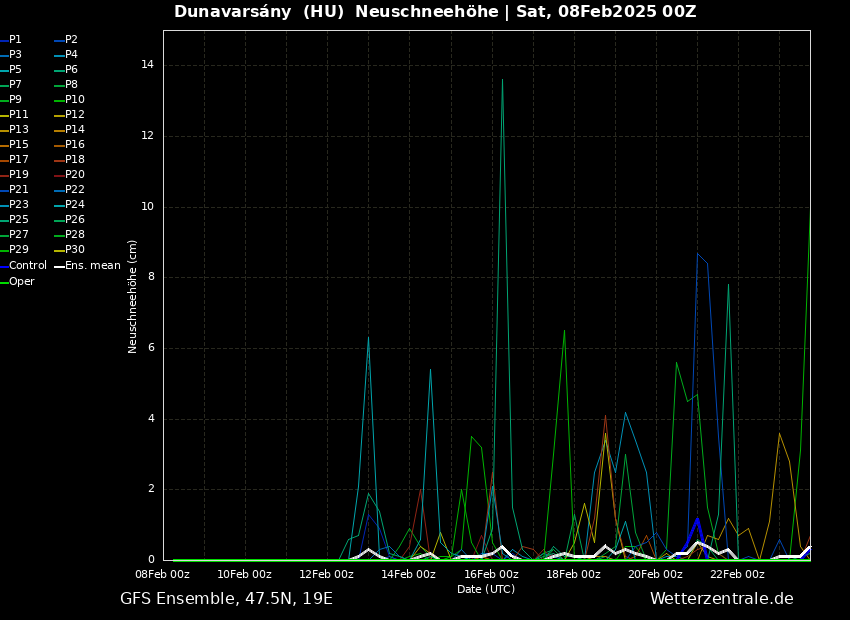Click the Dunavarsány Neuschneehöhe chart title

pyautogui.click(x=435, y=12)
